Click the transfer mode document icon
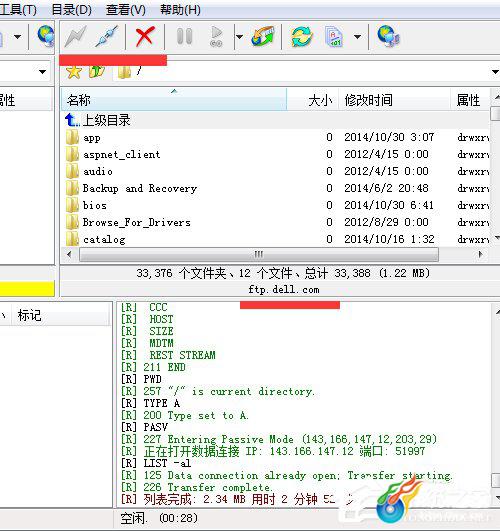Screen dimensions: 500x531 tap(334, 36)
